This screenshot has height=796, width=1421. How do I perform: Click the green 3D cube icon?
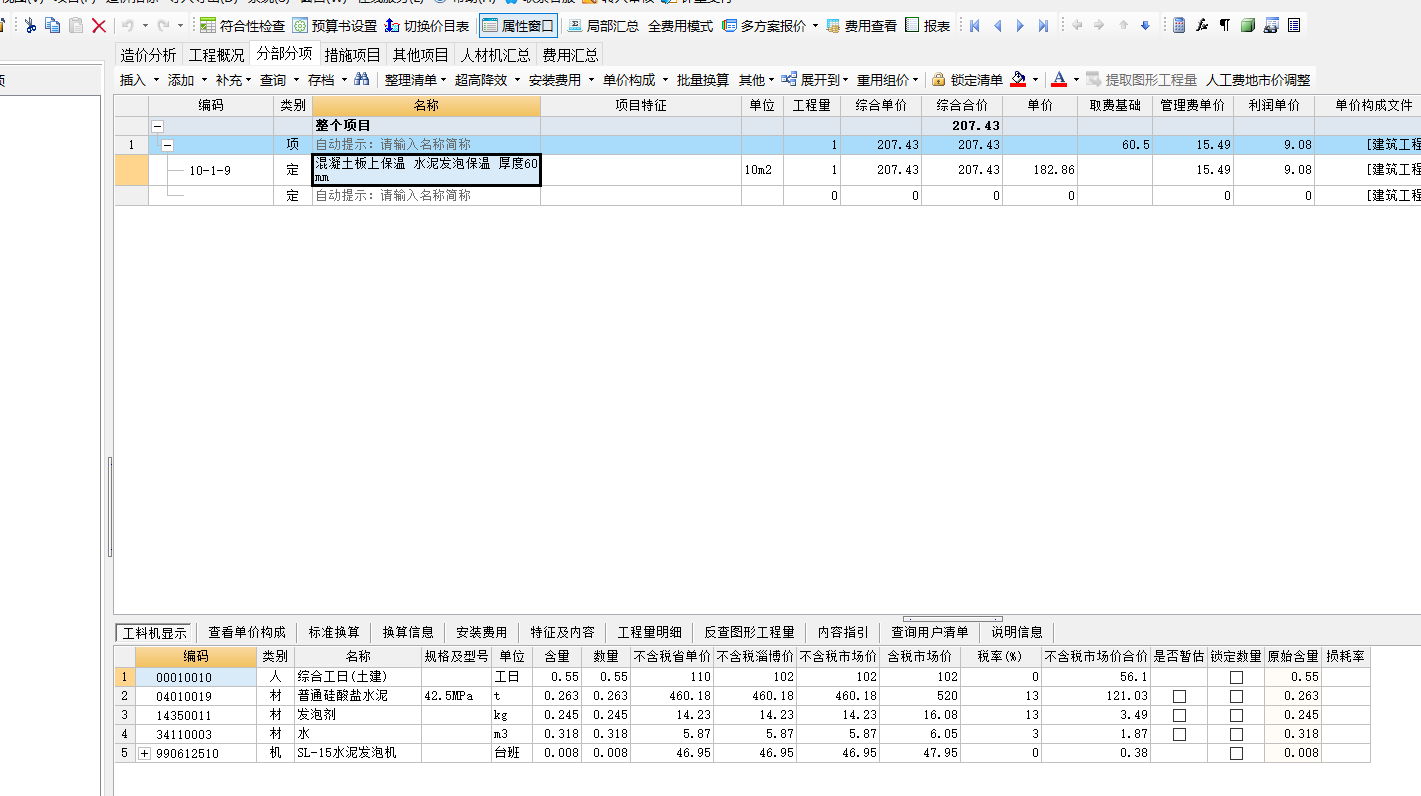point(1248,26)
